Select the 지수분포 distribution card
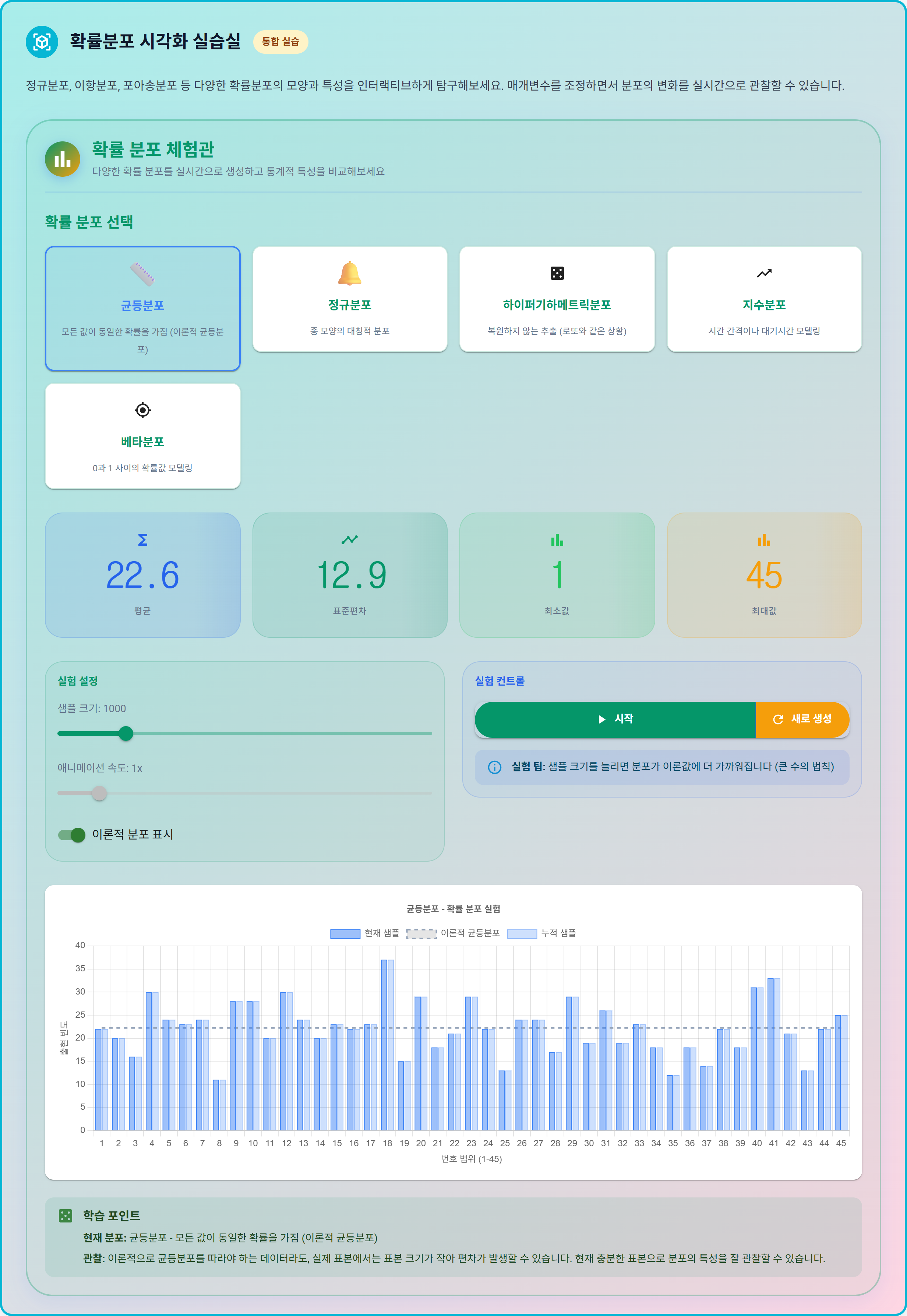907x1316 pixels. coord(764,299)
